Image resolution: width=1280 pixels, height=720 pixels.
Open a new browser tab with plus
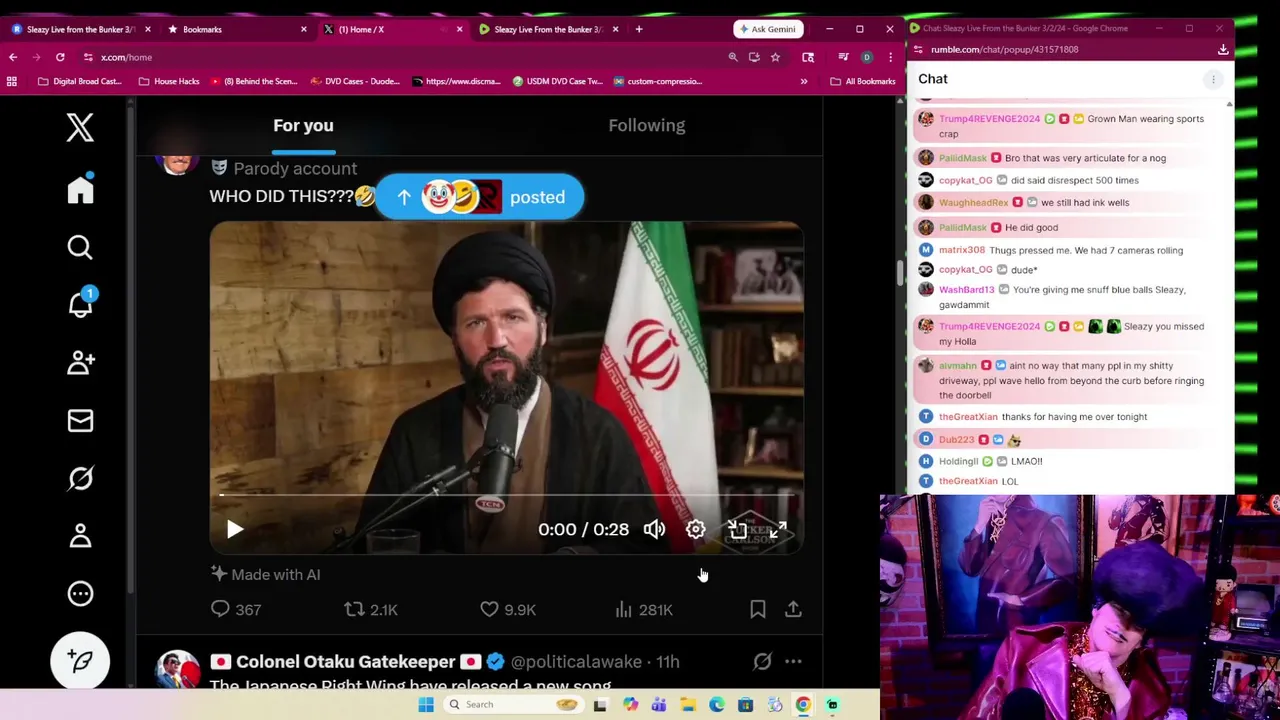pyautogui.click(x=639, y=29)
